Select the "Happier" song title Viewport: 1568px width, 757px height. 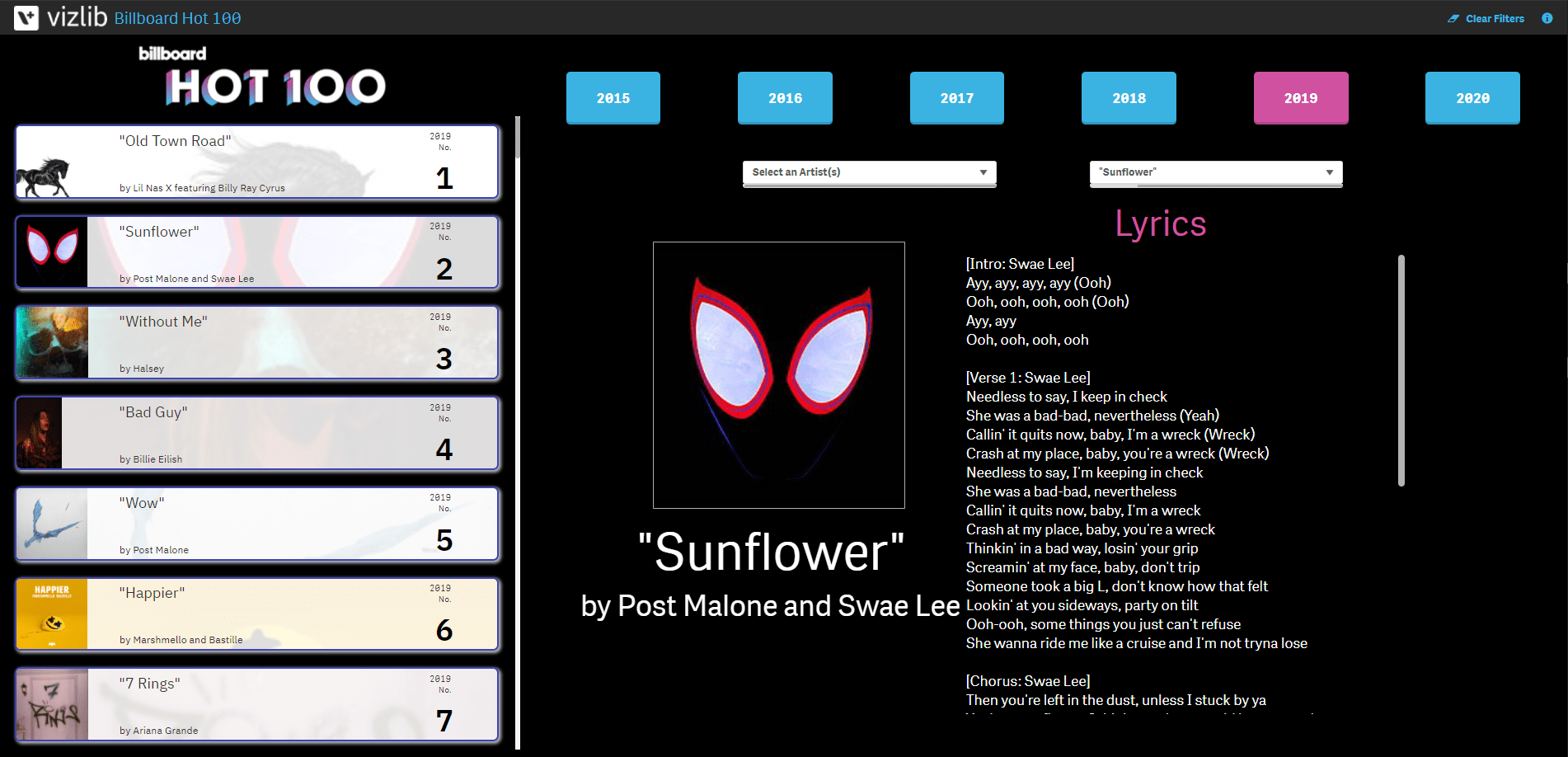tap(152, 593)
